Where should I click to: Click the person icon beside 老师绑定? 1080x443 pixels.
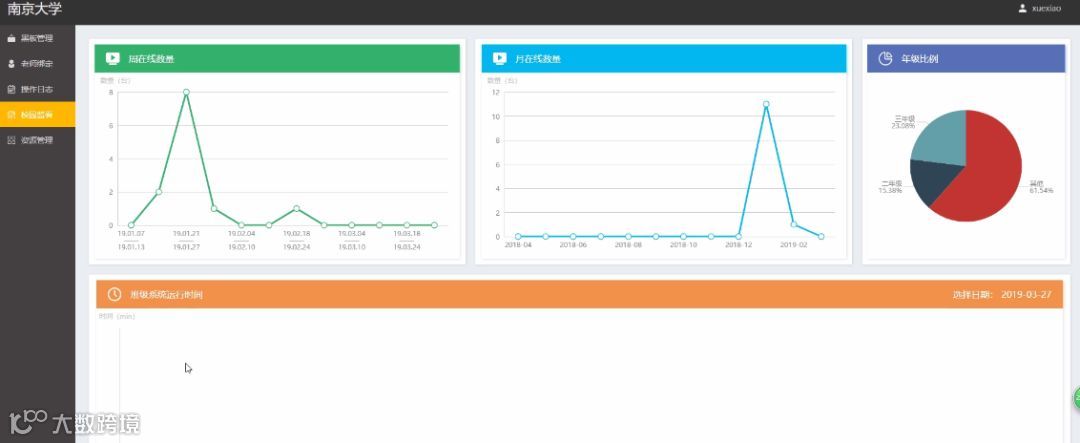pyautogui.click(x=11, y=64)
